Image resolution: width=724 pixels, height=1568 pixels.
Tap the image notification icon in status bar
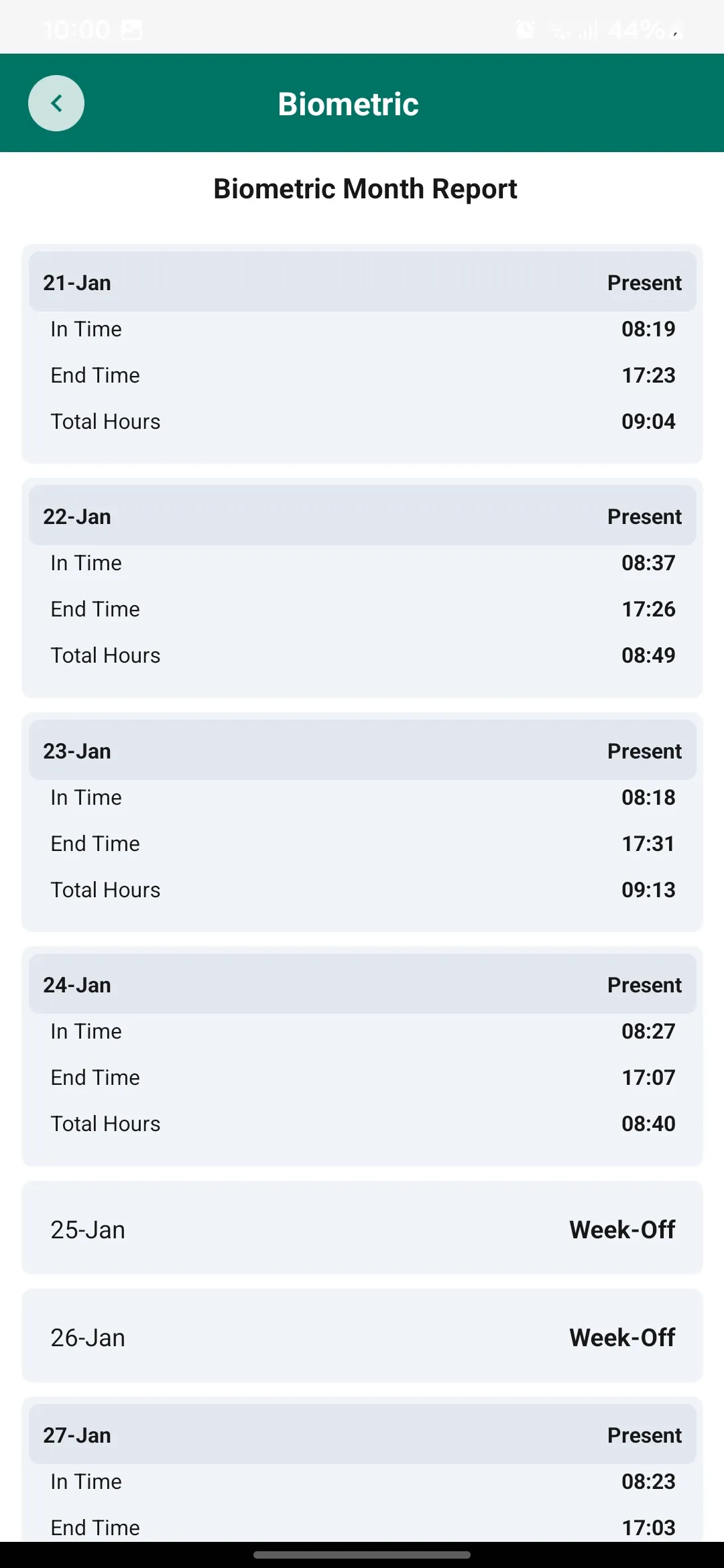click(x=132, y=30)
